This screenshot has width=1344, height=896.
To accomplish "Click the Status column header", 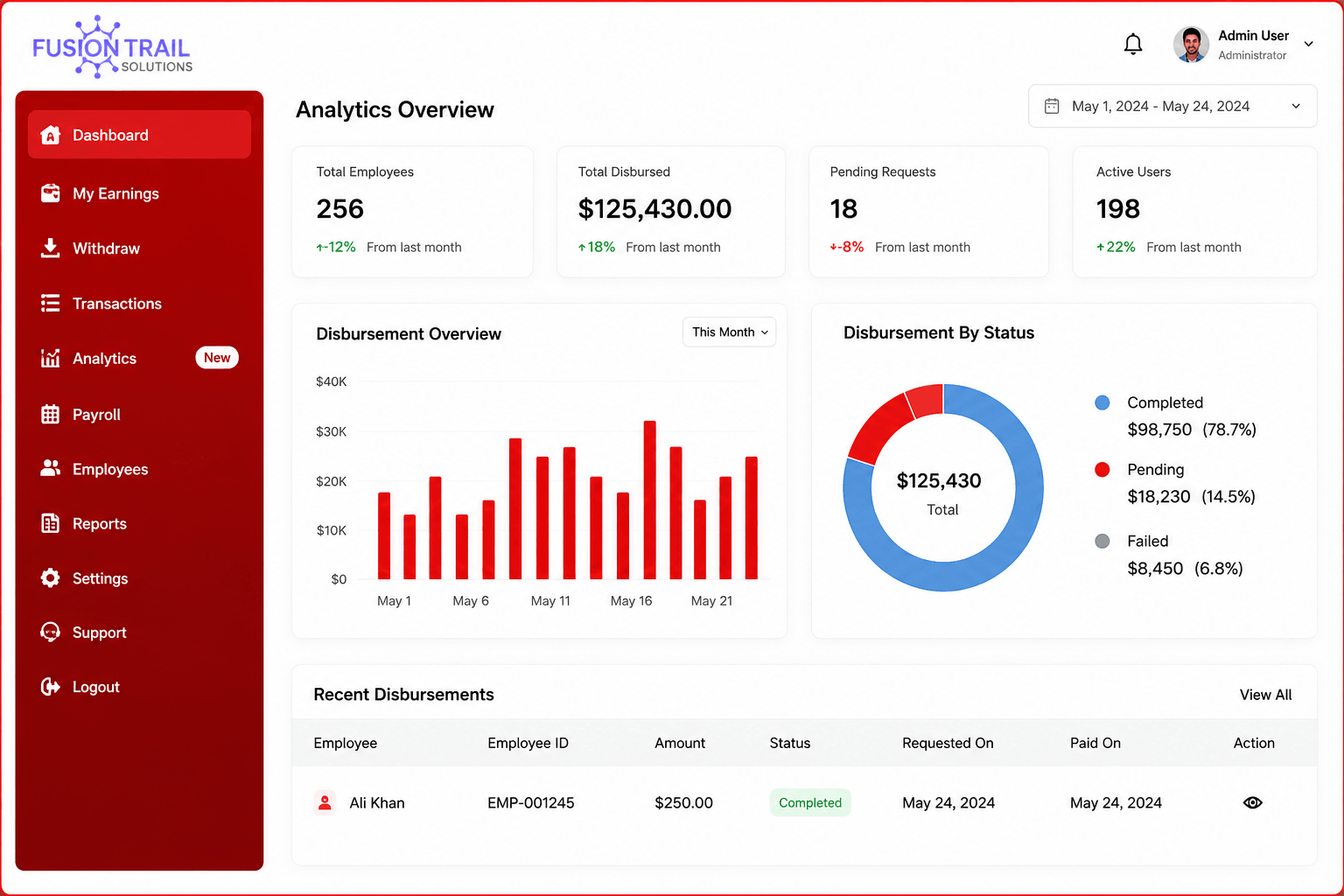I will coord(790,743).
